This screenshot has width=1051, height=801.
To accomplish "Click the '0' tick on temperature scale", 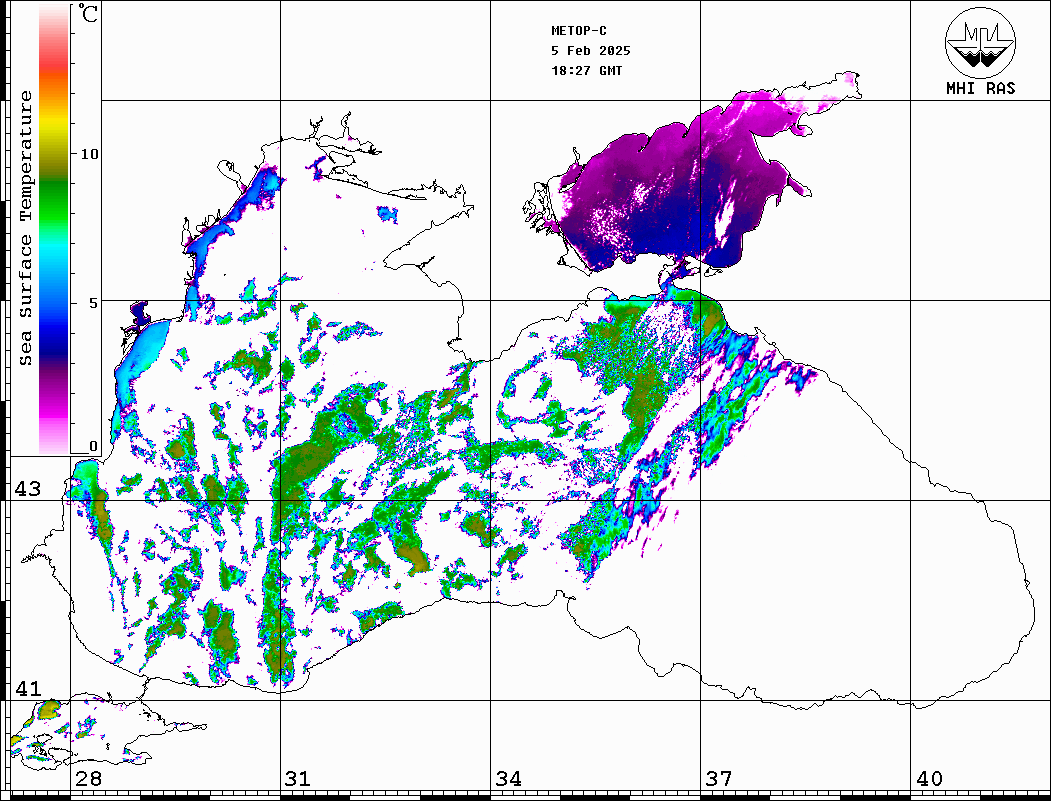I will 93,446.
